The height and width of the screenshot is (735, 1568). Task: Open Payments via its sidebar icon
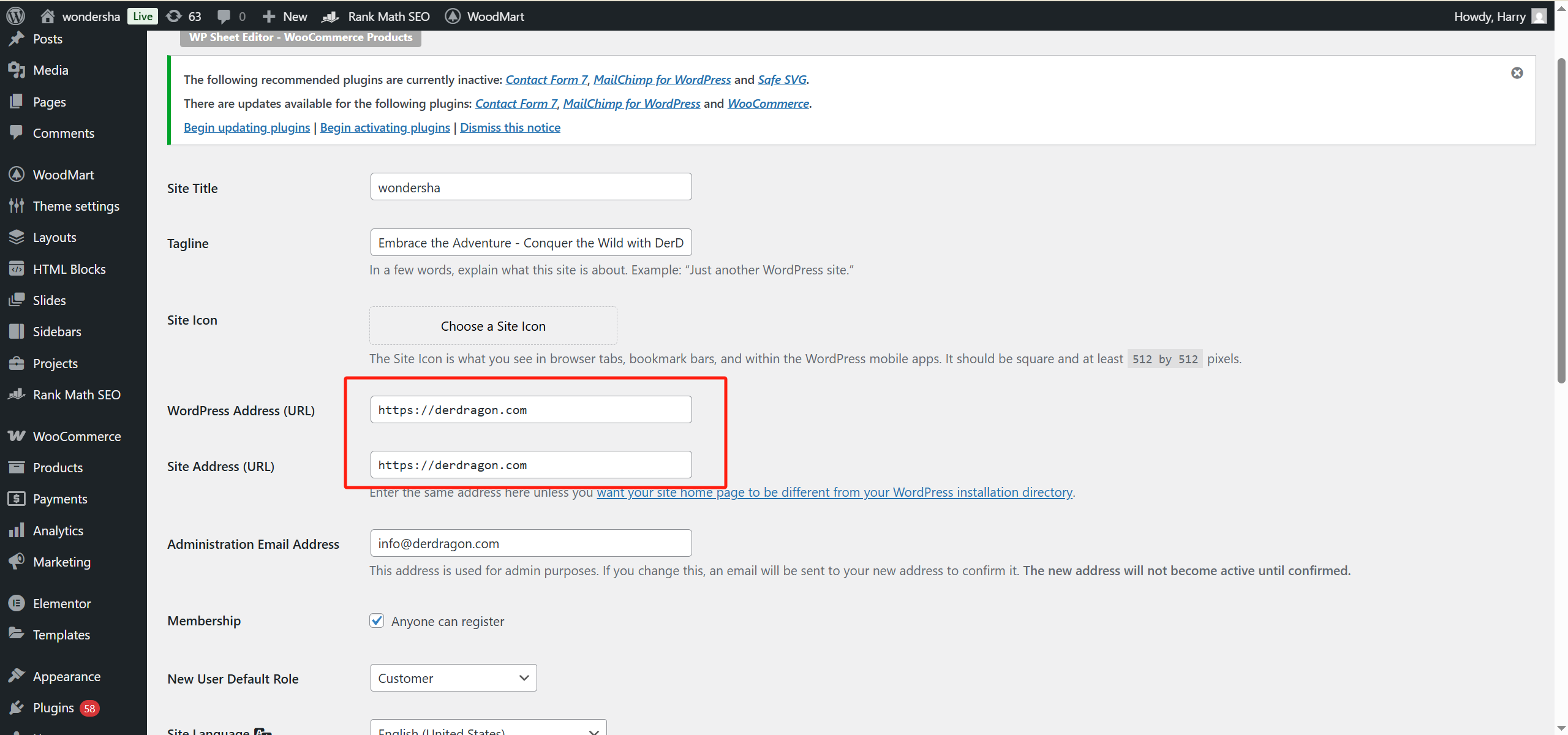(17, 499)
